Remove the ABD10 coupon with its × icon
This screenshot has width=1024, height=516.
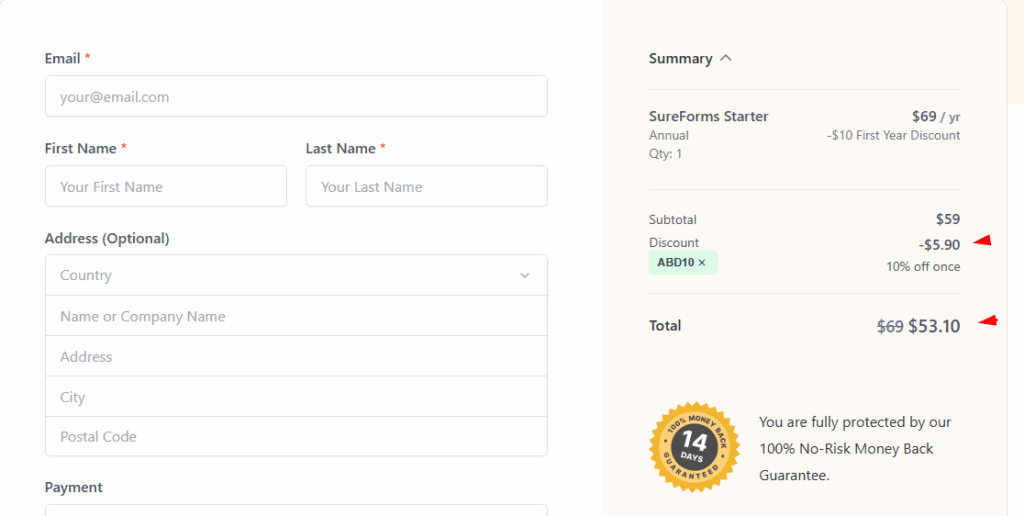click(702, 263)
